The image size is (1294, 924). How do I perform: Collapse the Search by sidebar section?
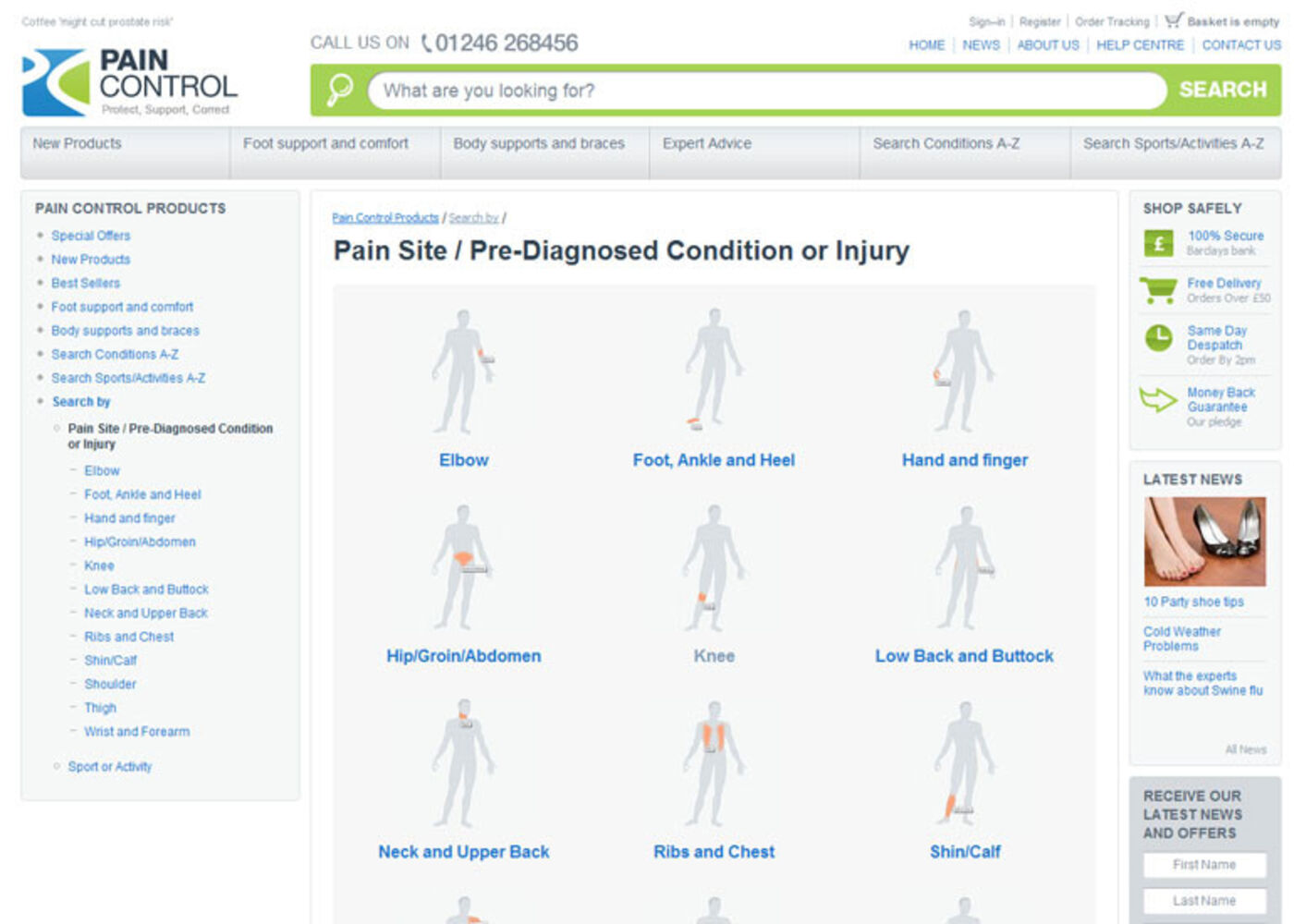(80, 402)
